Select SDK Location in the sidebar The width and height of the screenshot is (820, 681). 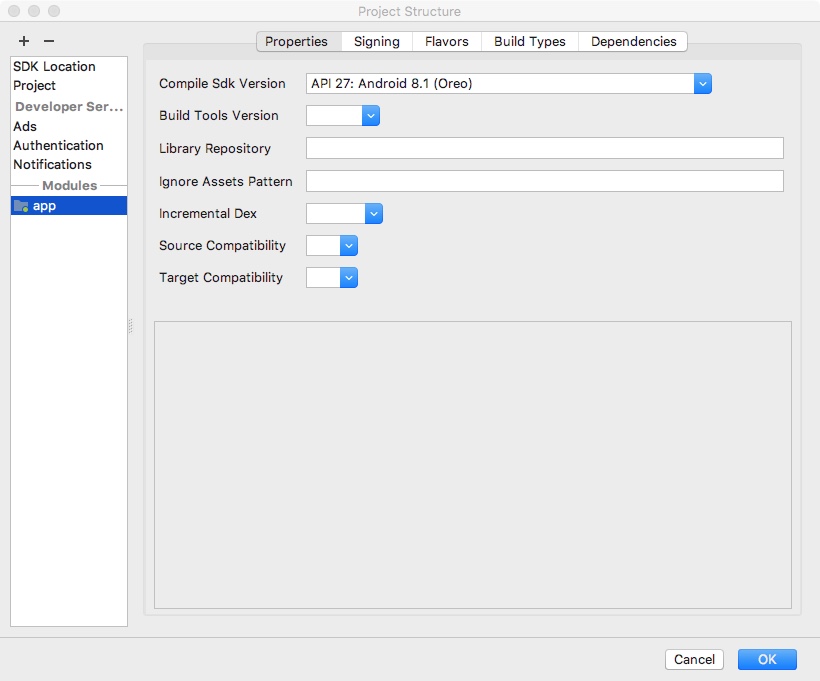(x=54, y=67)
